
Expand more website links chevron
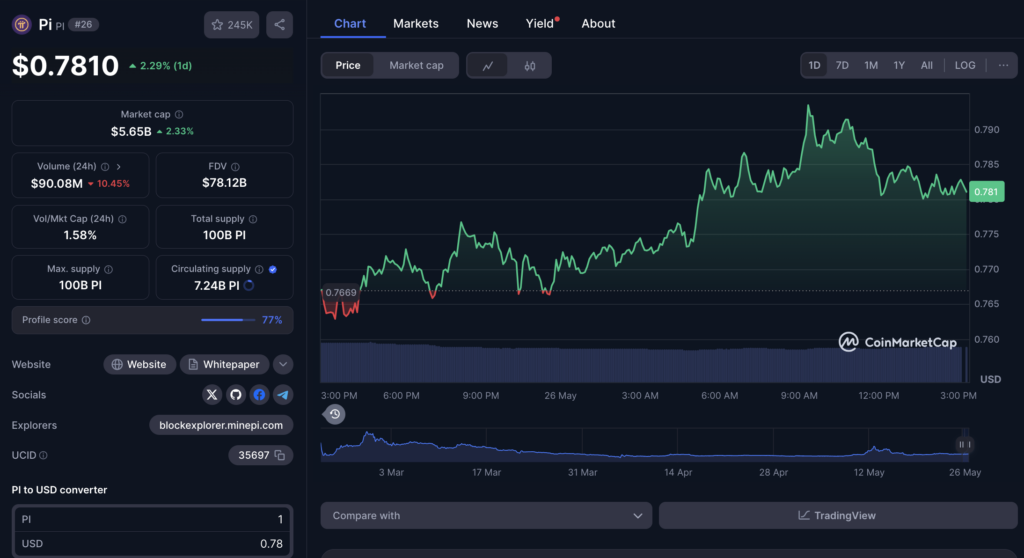point(283,365)
